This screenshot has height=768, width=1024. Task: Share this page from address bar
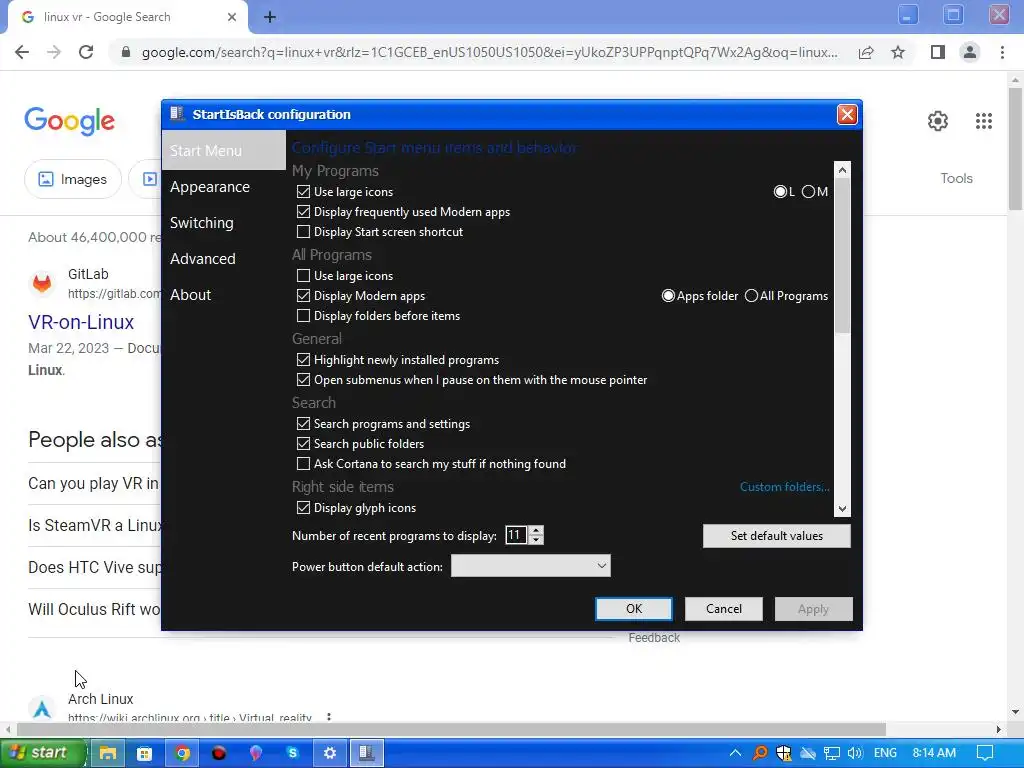866,52
